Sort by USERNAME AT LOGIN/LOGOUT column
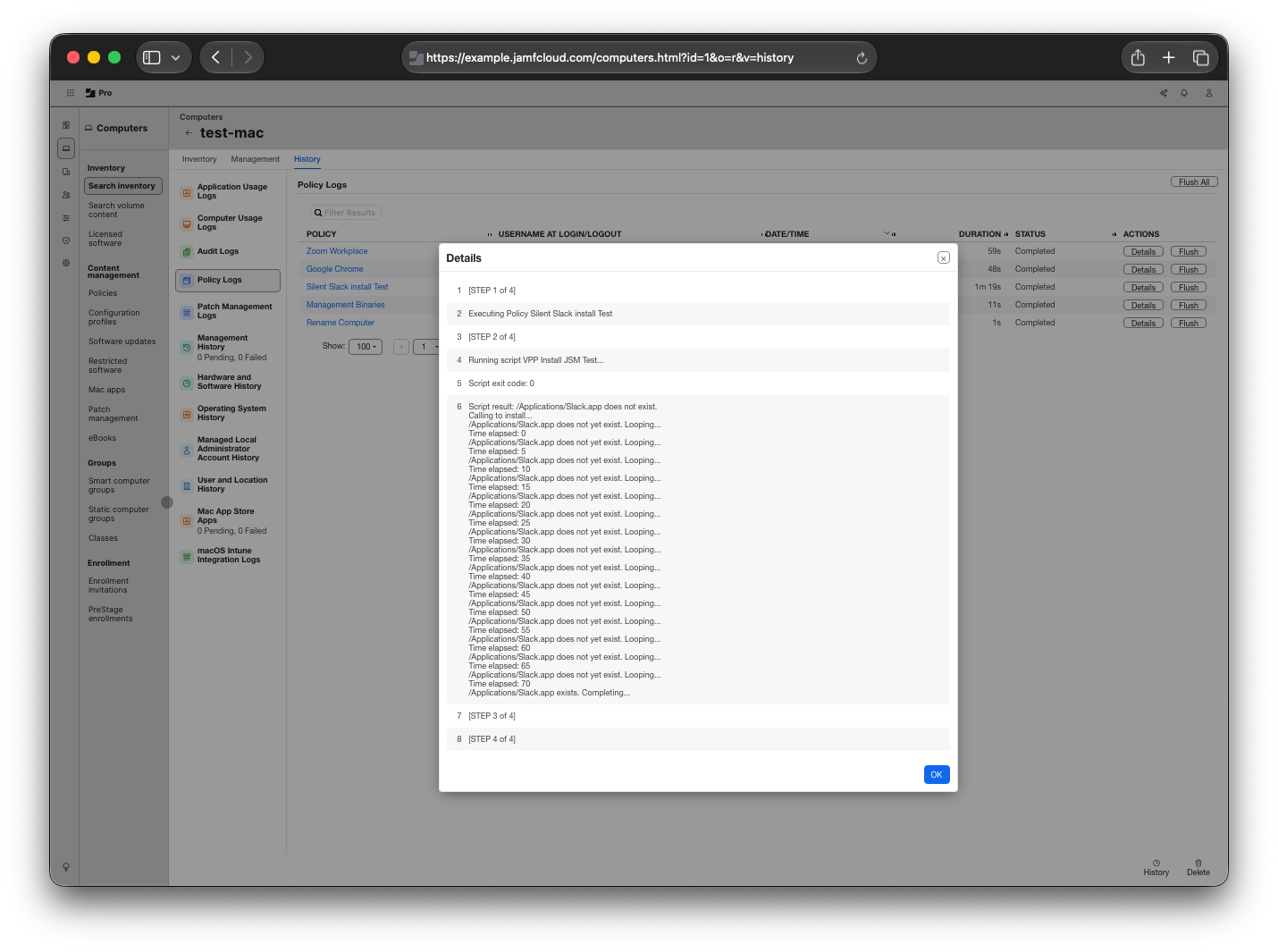 559,234
